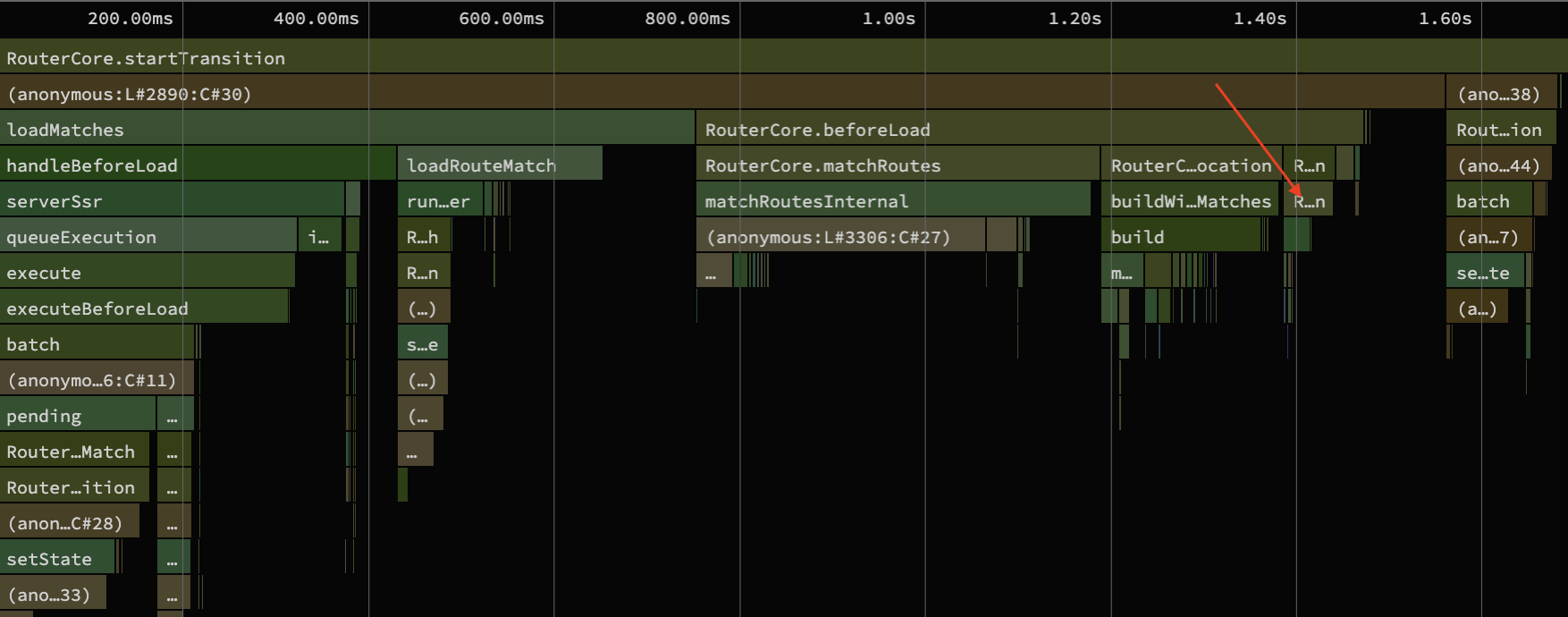Click the (anonymo…6:C#11) frame
1568x617 pixels.
(97, 380)
